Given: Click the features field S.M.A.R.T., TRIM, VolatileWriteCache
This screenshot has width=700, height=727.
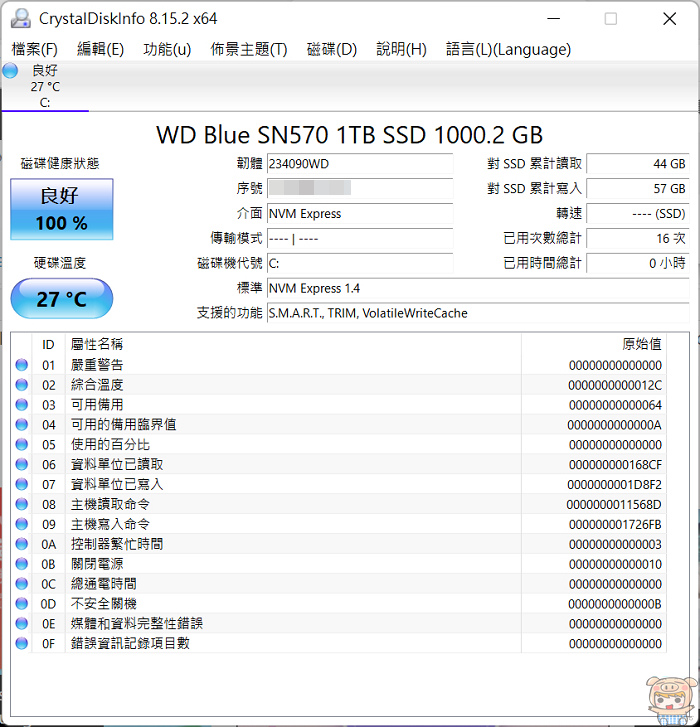Looking at the screenshot, I should tap(478, 313).
